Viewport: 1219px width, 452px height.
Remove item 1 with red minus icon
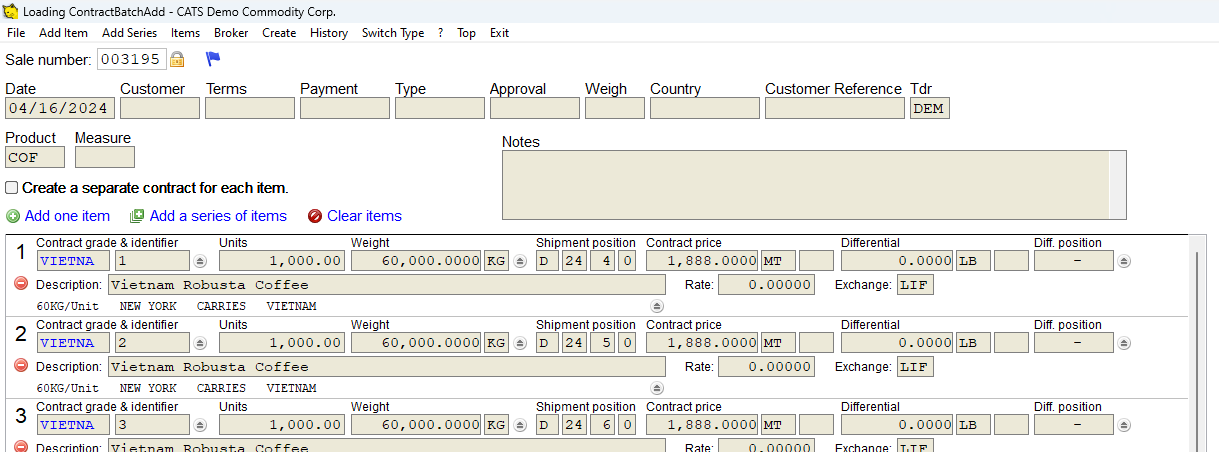point(21,284)
